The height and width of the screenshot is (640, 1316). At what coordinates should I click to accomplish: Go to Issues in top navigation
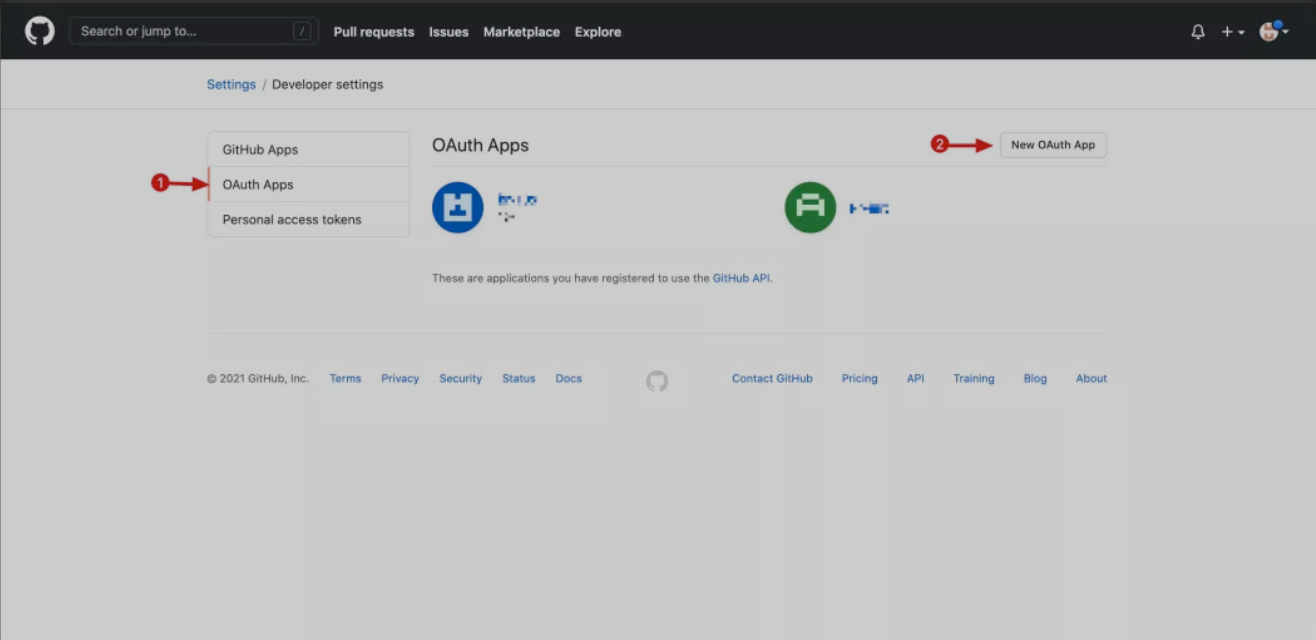click(449, 32)
